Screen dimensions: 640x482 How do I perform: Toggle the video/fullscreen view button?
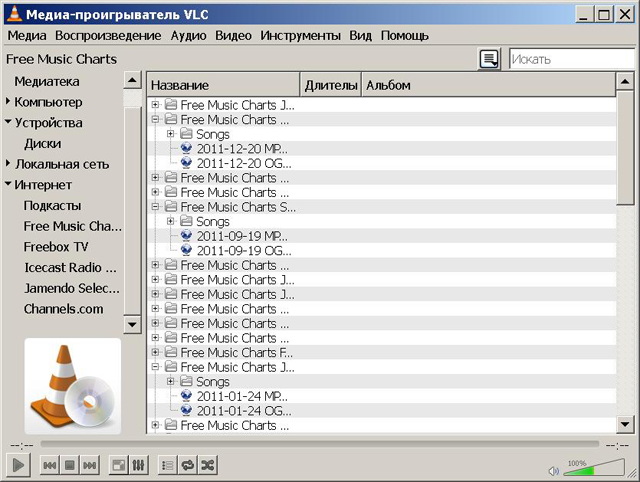pyautogui.click(x=119, y=465)
